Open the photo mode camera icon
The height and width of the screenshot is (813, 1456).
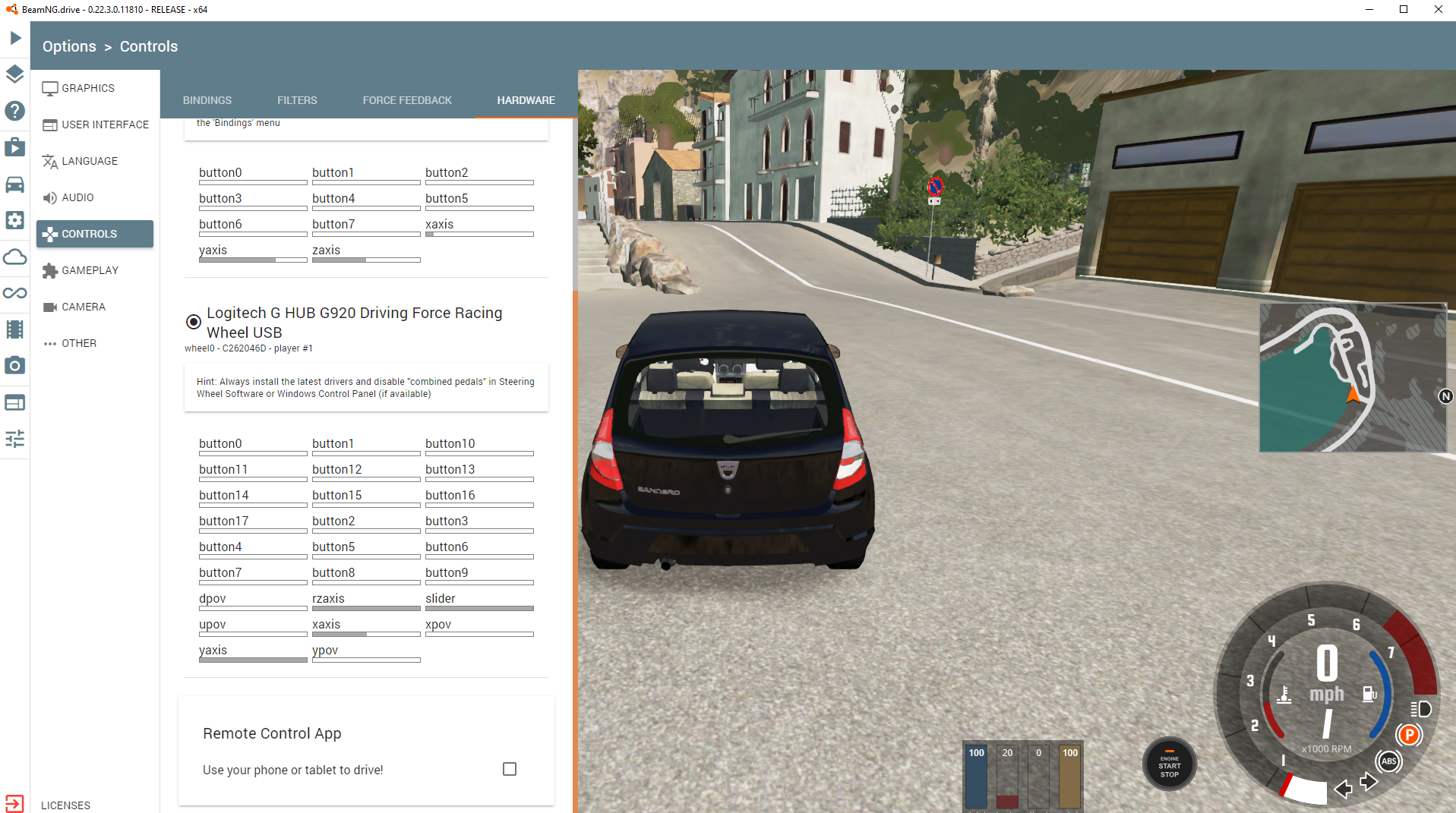click(x=15, y=366)
